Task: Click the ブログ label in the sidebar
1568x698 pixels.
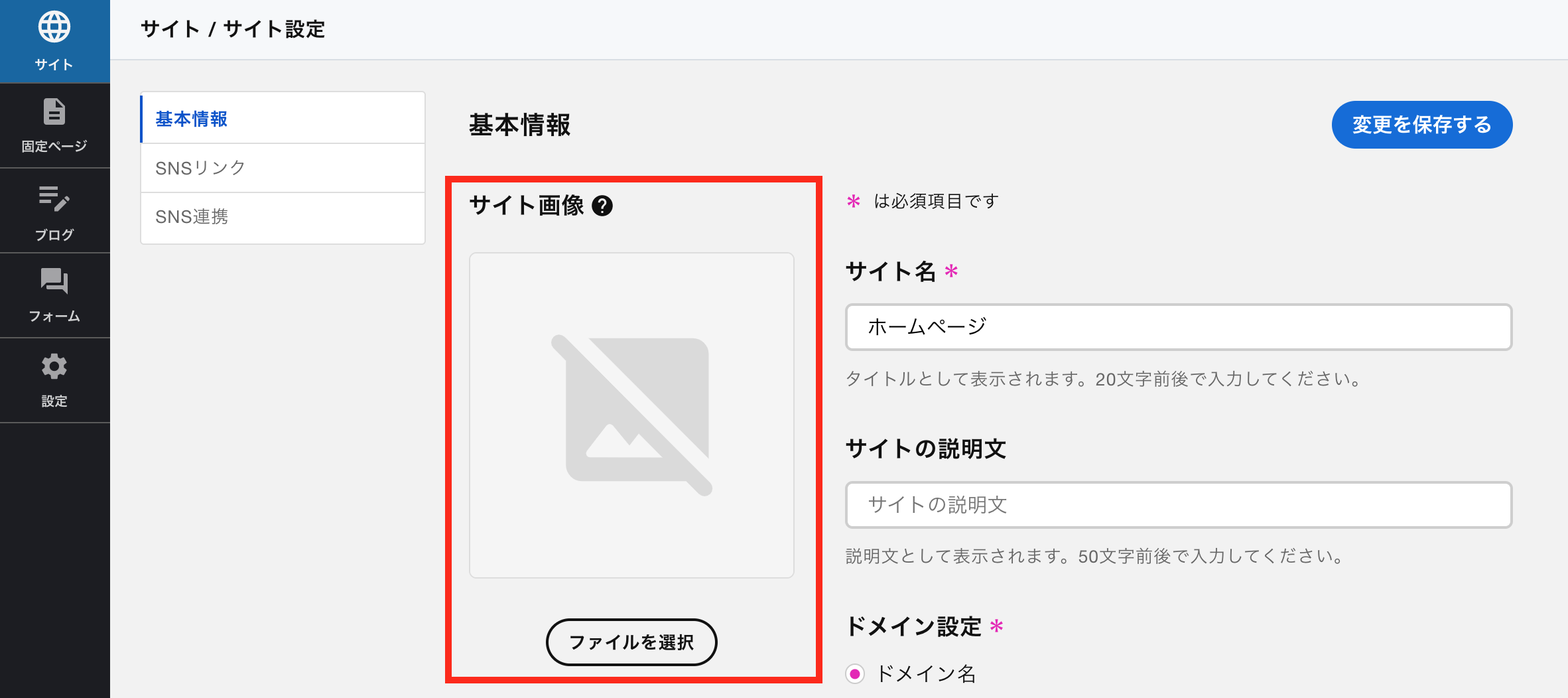Action: pyautogui.click(x=54, y=235)
